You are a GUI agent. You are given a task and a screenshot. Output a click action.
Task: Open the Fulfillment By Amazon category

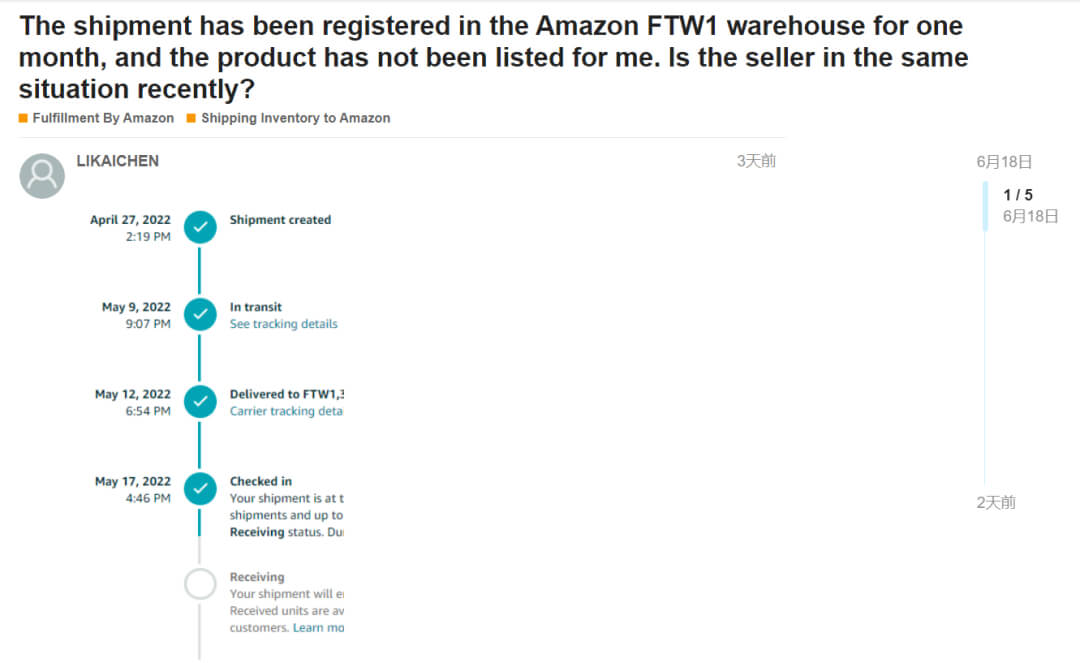pyautogui.click(x=103, y=118)
